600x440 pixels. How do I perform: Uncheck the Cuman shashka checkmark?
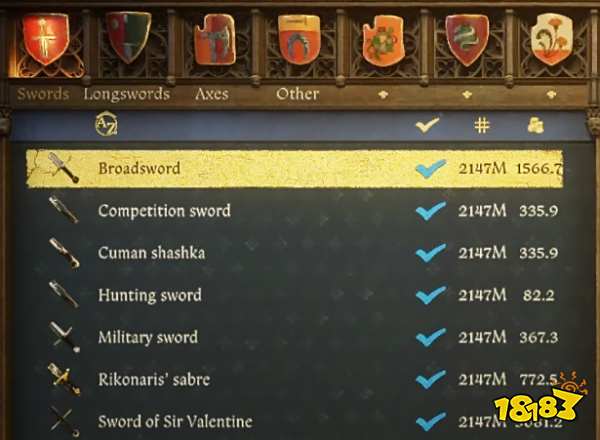coord(430,253)
